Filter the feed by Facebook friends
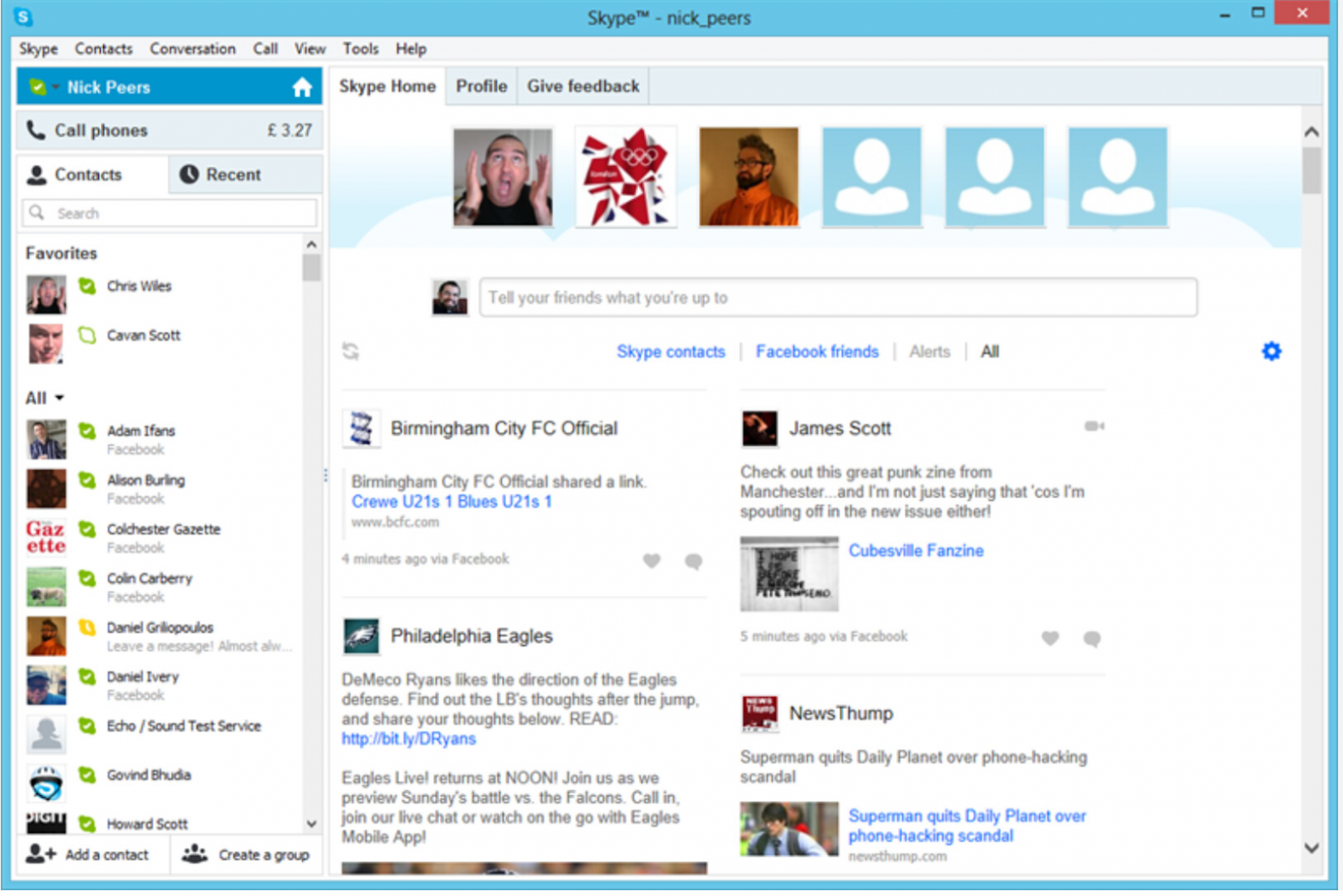1343x896 pixels. (817, 351)
